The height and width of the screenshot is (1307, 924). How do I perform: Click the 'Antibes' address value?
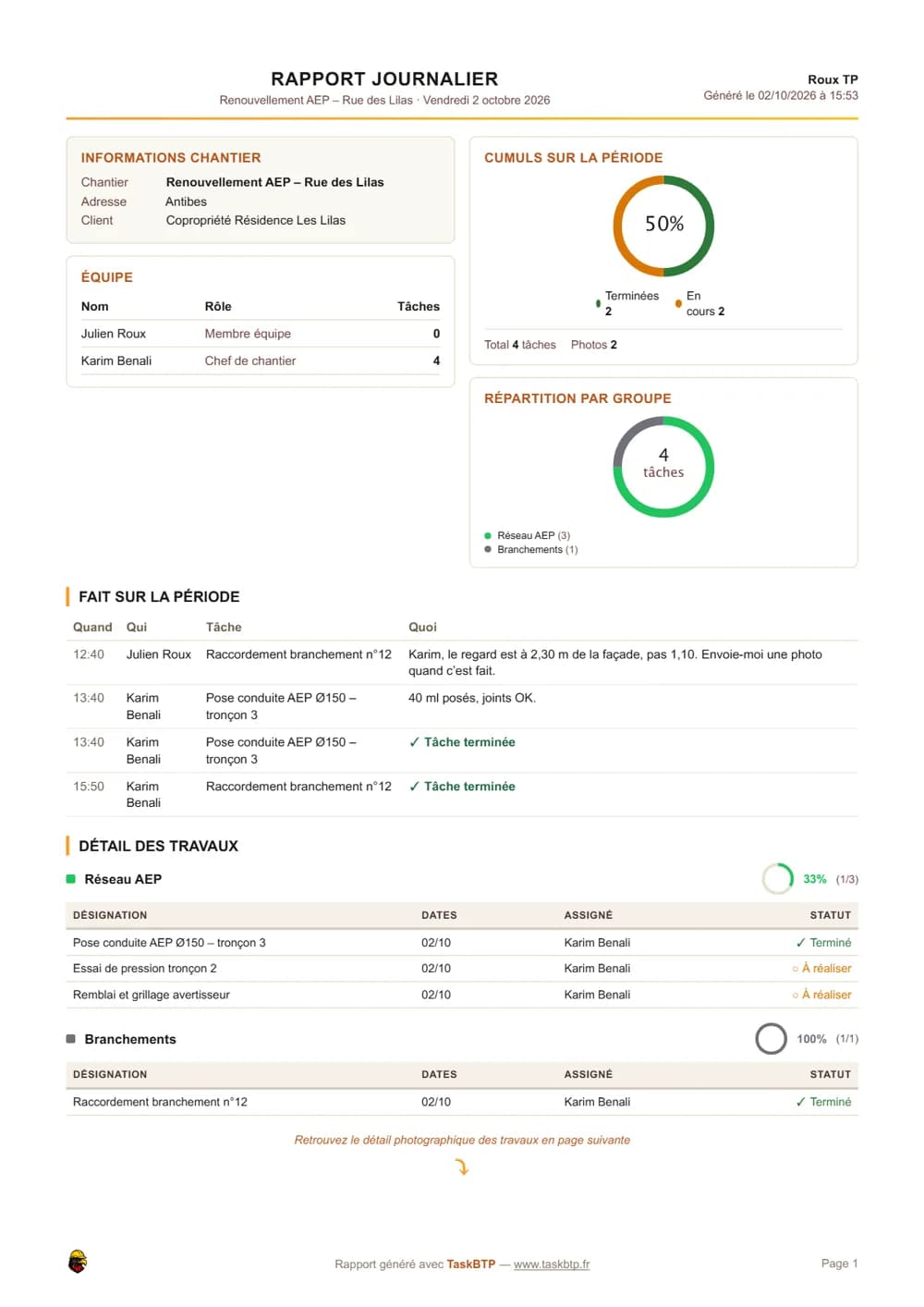[x=187, y=202]
